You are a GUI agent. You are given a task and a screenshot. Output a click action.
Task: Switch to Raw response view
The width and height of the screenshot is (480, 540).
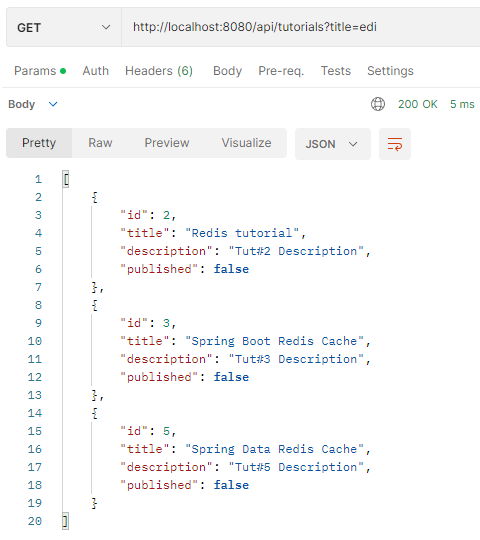coord(100,143)
